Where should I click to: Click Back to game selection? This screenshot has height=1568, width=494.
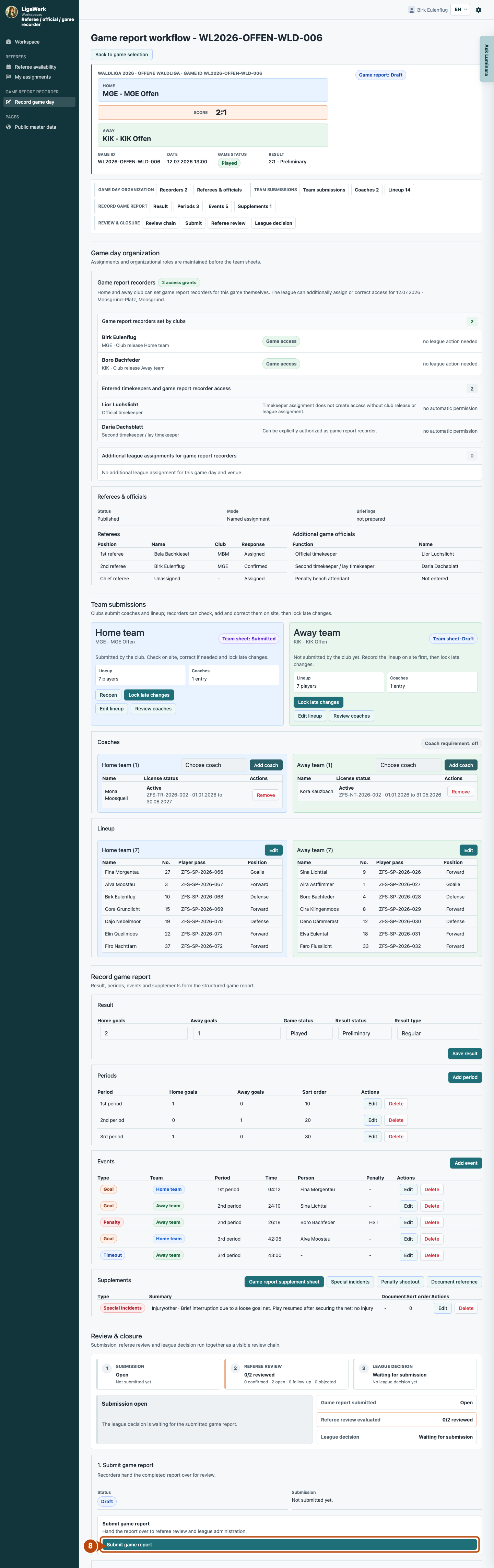point(122,55)
